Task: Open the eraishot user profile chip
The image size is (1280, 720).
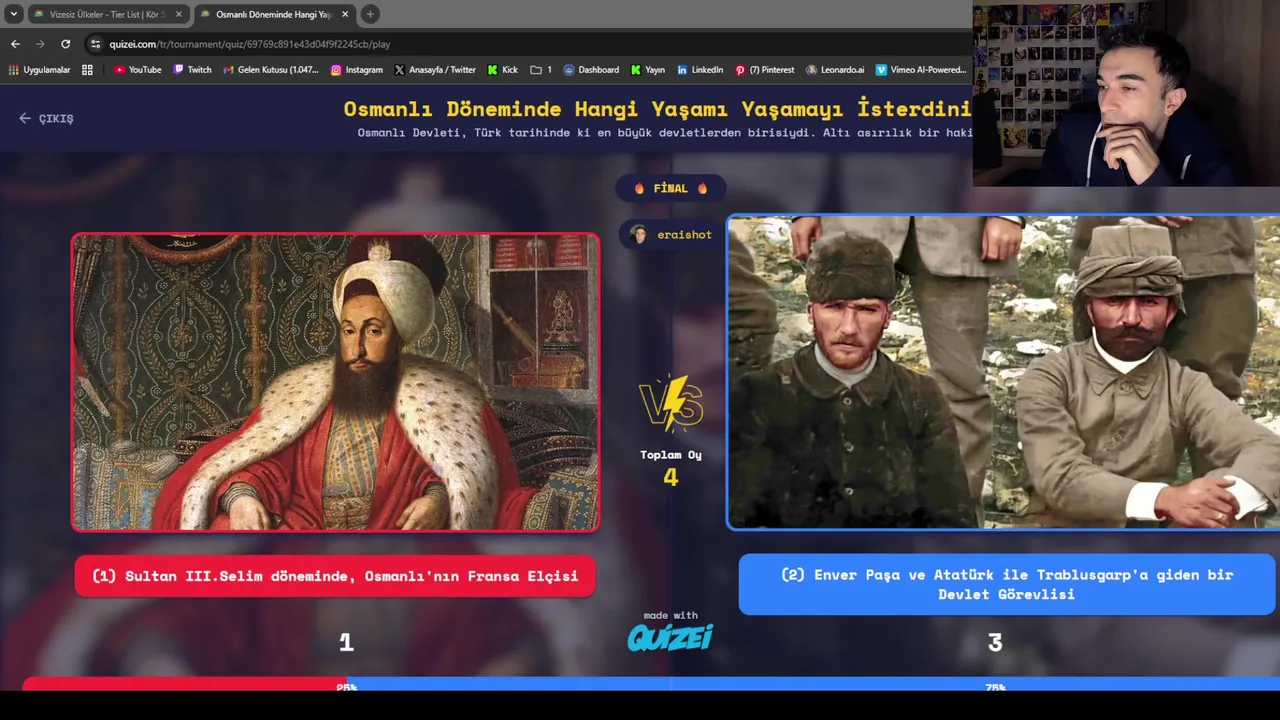Action: (x=670, y=235)
